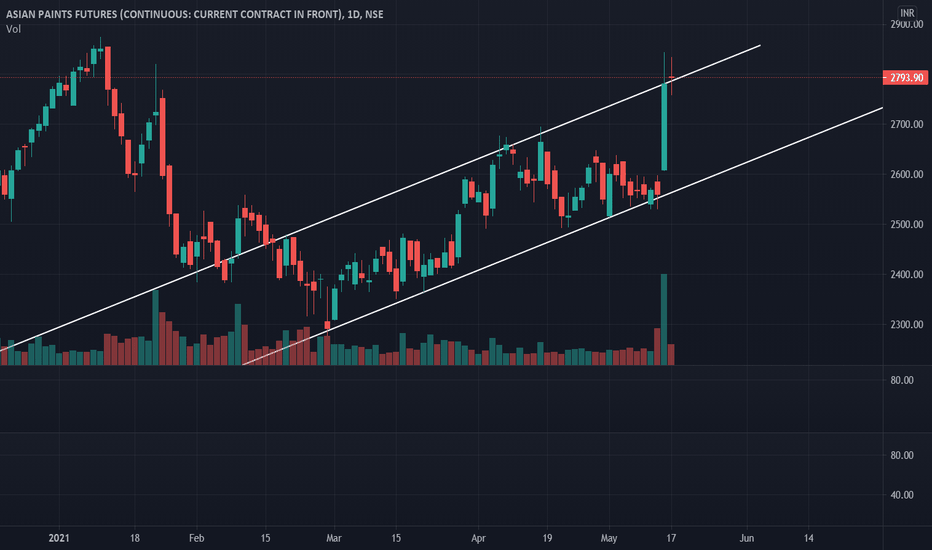Viewport: 932px width, 550px height.
Task: Select the red 2793.90 current price label
Action: tap(905, 78)
